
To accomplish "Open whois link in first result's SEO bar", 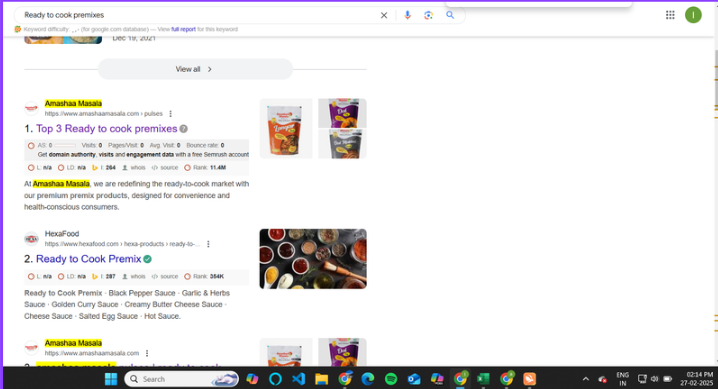I will point(134,167).
